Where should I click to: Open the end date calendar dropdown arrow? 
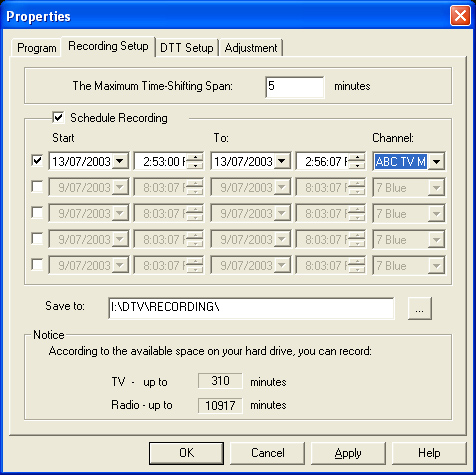click(x=282, y=162)
